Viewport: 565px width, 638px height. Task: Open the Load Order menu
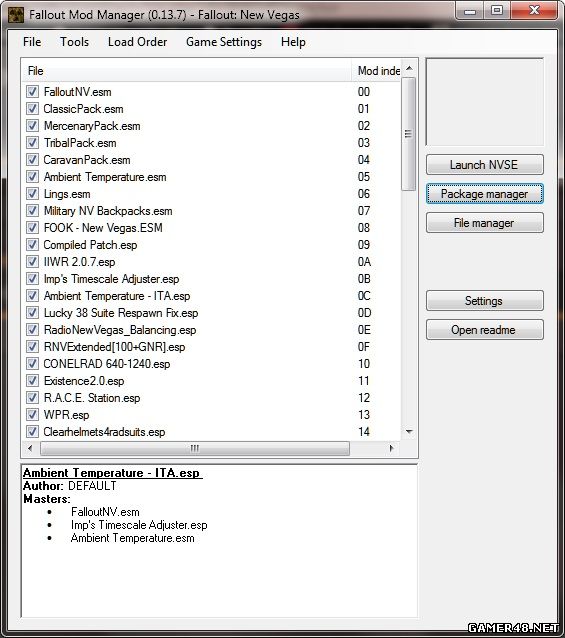[137, 42]
